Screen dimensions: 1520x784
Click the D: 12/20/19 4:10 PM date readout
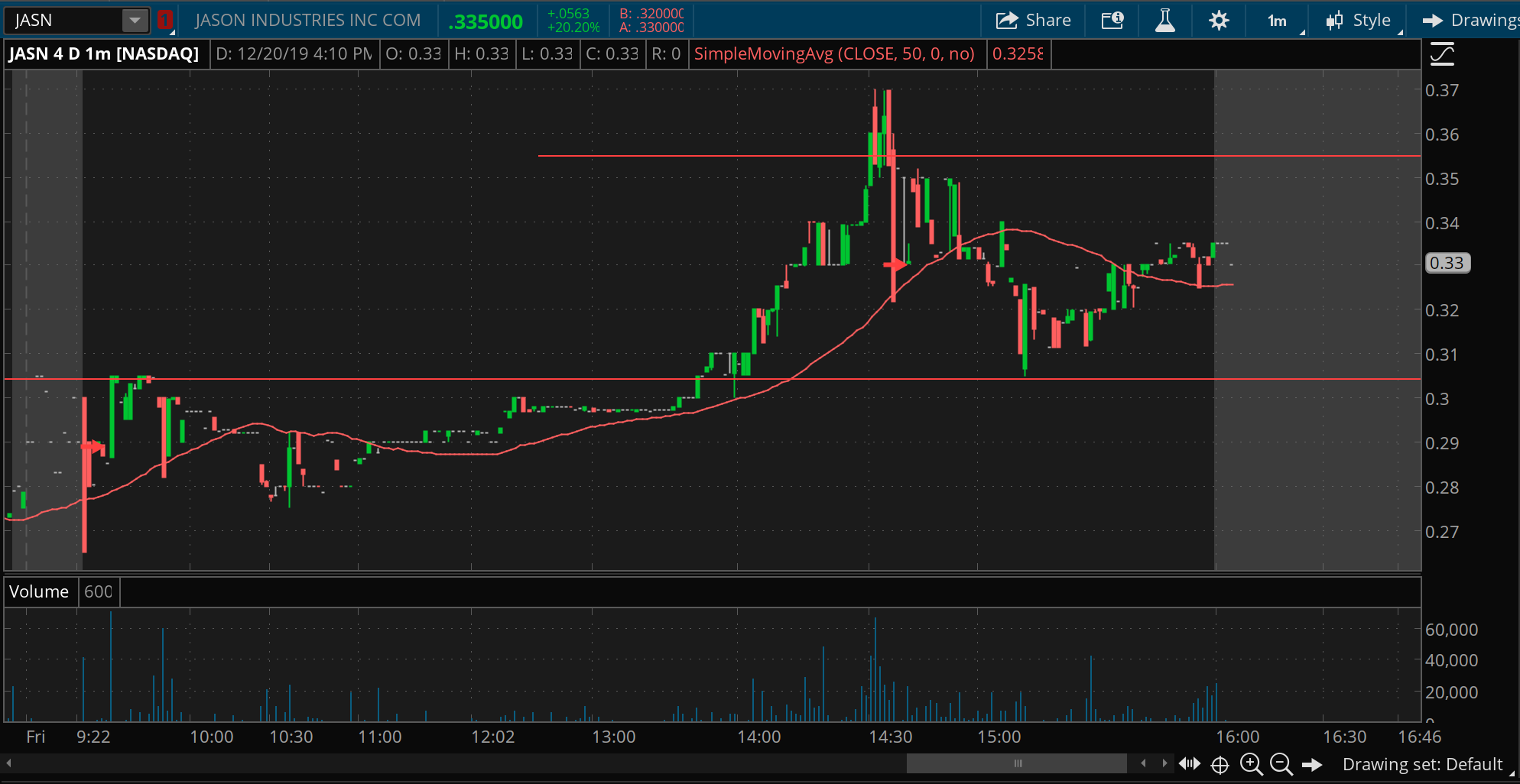coord(294,54)
